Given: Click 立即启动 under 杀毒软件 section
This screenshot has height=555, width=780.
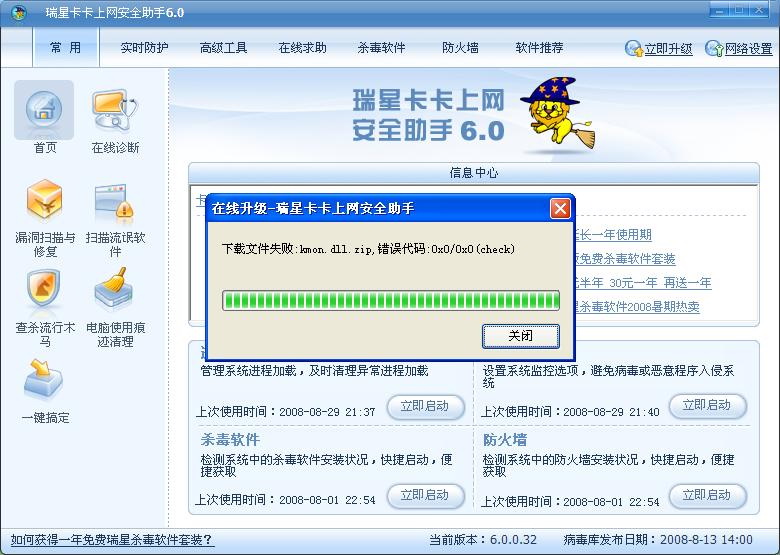Looking at the screenshot, I should 425,495.
